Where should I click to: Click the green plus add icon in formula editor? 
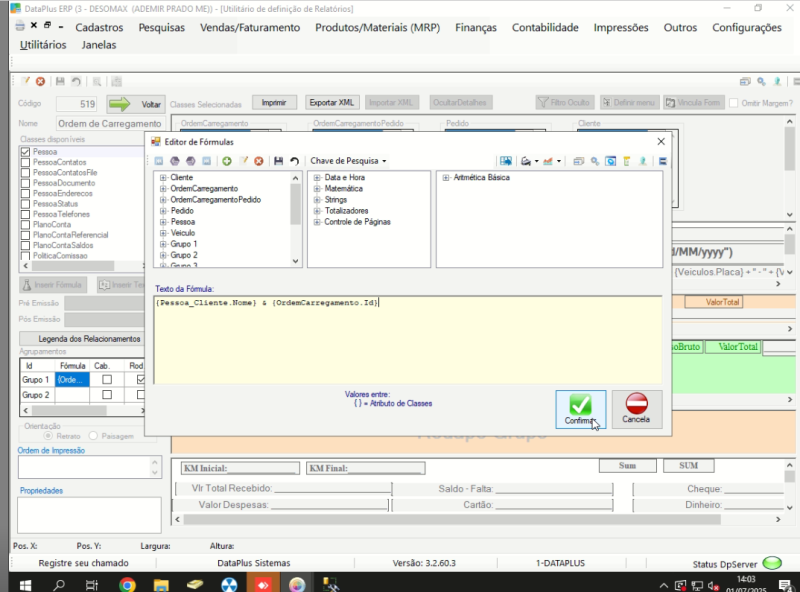[227, 161]
